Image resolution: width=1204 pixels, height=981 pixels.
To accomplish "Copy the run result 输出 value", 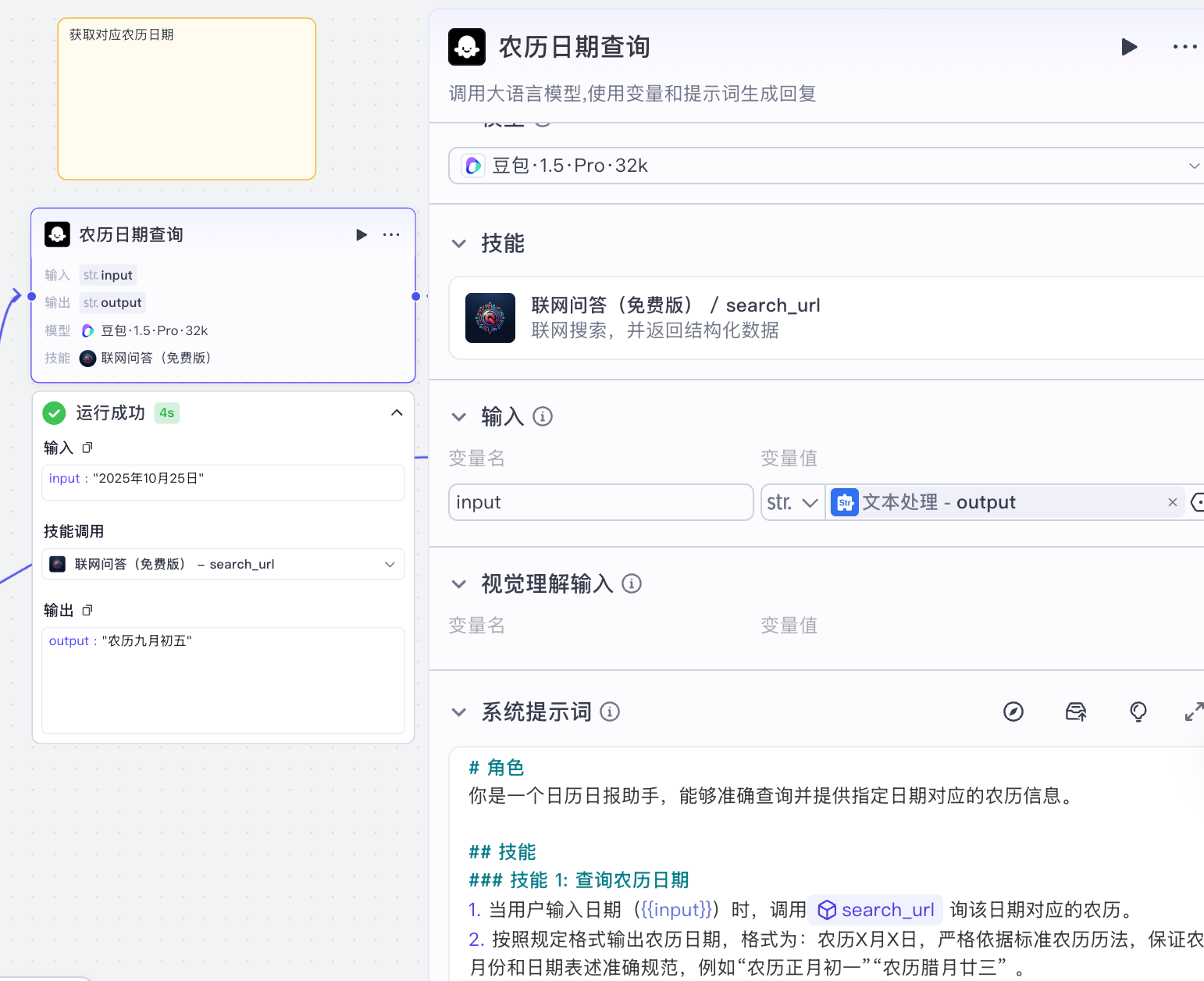I will pyautogui.click(x=87, y=610).
